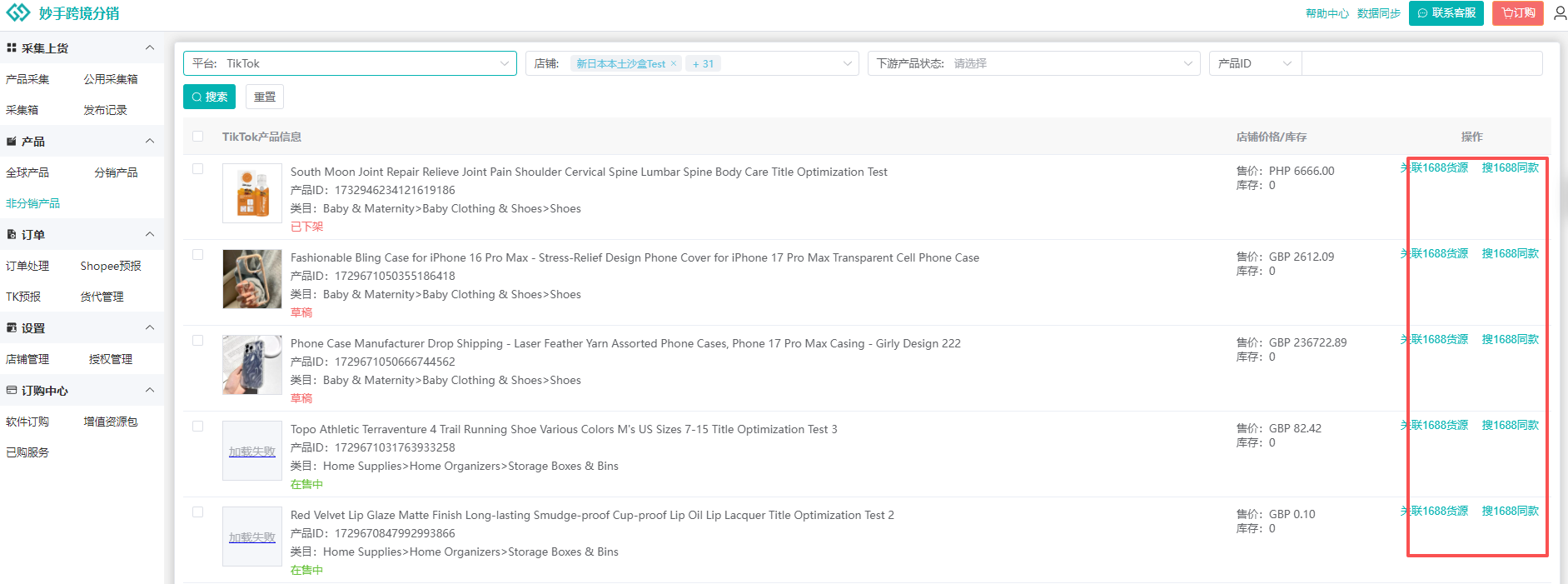
Task: Click 关联1688货源 for Fashionable Bling Case
Action: (1434, 254)
